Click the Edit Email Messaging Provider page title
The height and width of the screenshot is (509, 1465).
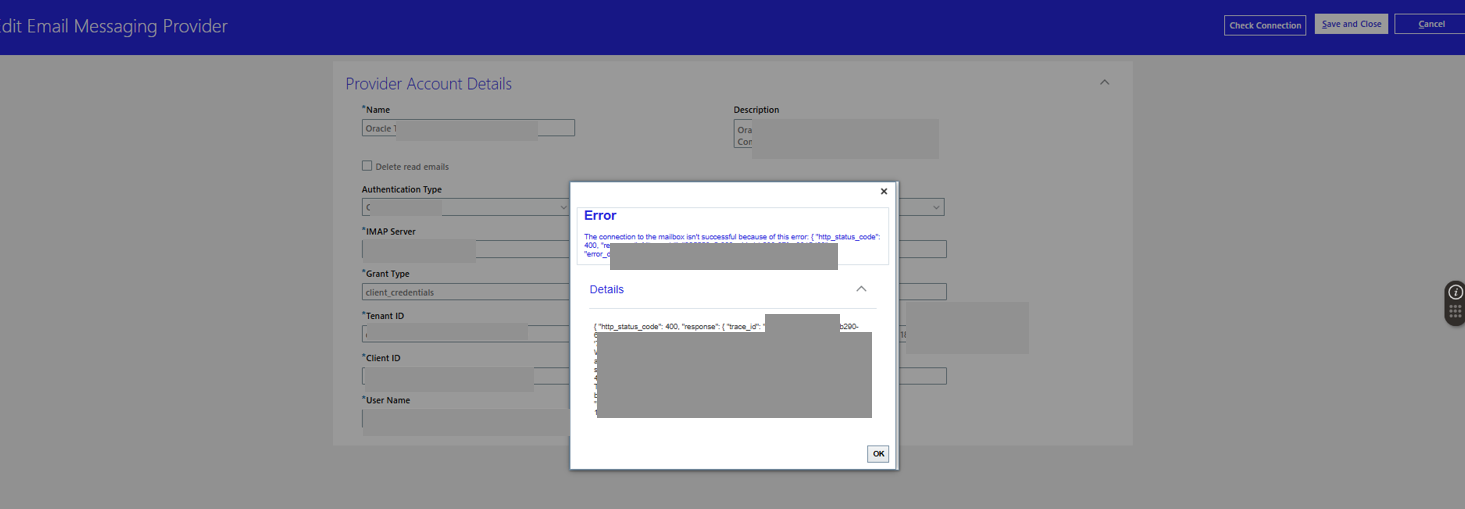point(114,26)
